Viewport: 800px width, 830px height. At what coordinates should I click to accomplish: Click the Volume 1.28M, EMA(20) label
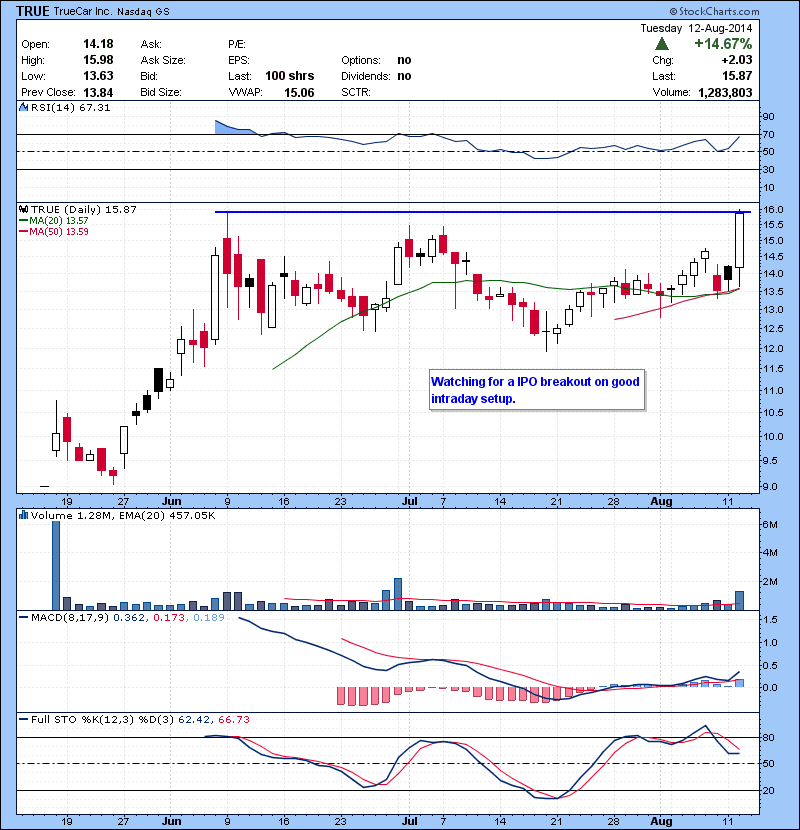123,515
